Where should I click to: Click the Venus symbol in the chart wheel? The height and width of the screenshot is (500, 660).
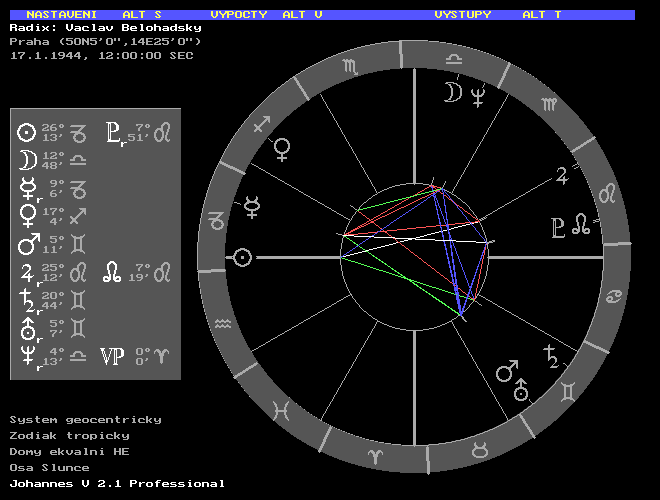pos(284,149)
